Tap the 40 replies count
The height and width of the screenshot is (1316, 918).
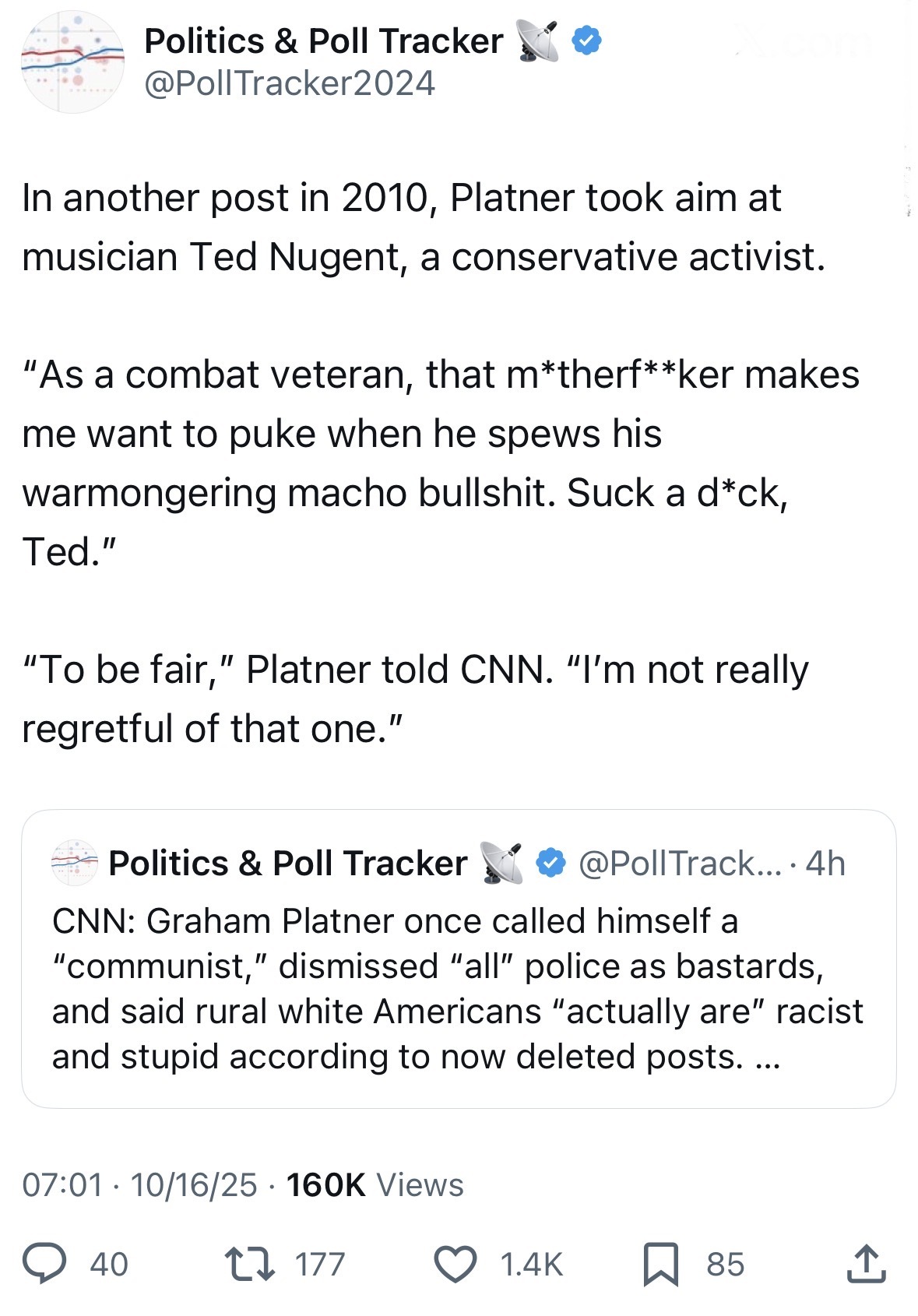pyautogui.click(x=109, y=1264)
